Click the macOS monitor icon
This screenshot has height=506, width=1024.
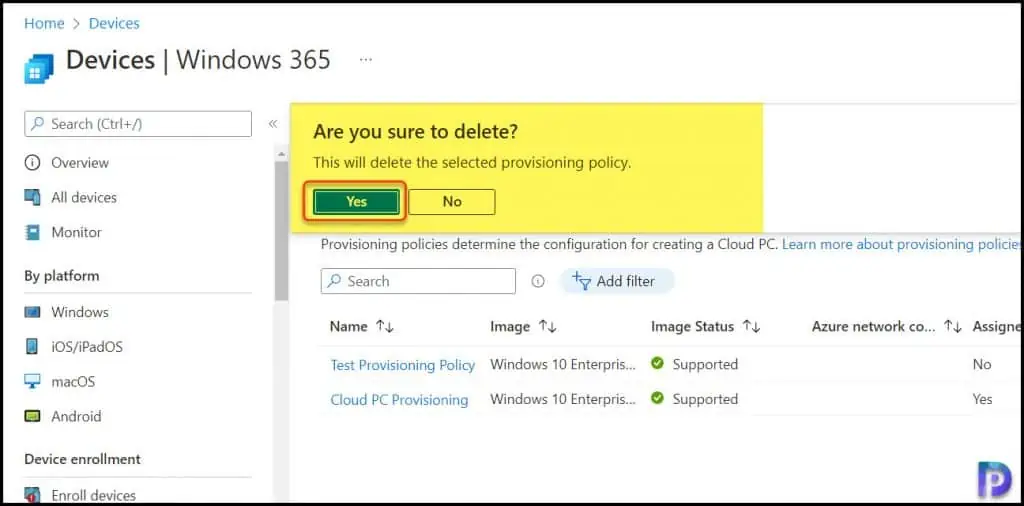click(x=32, y=381)
